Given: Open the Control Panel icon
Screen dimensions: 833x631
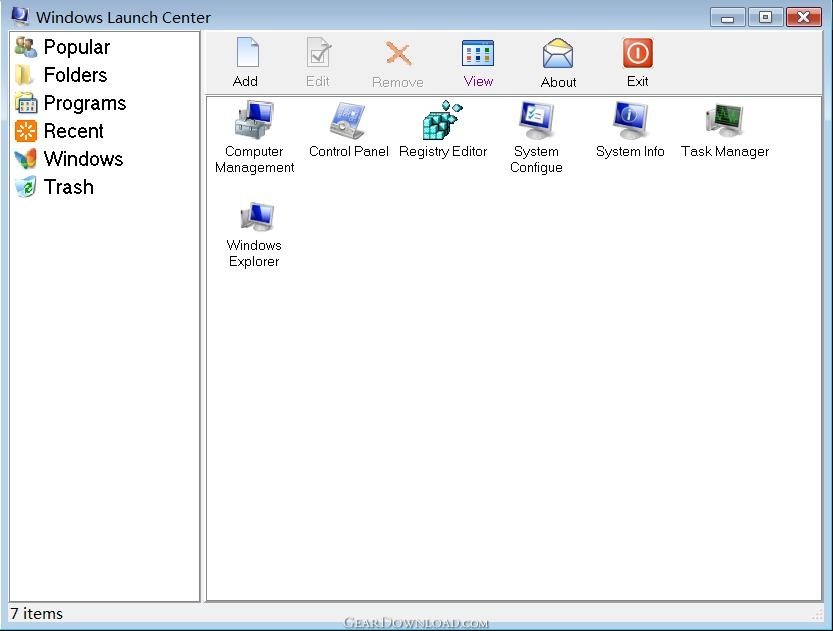Looking at the screenshot, I should pyautogui.click(x=347, y=121).
